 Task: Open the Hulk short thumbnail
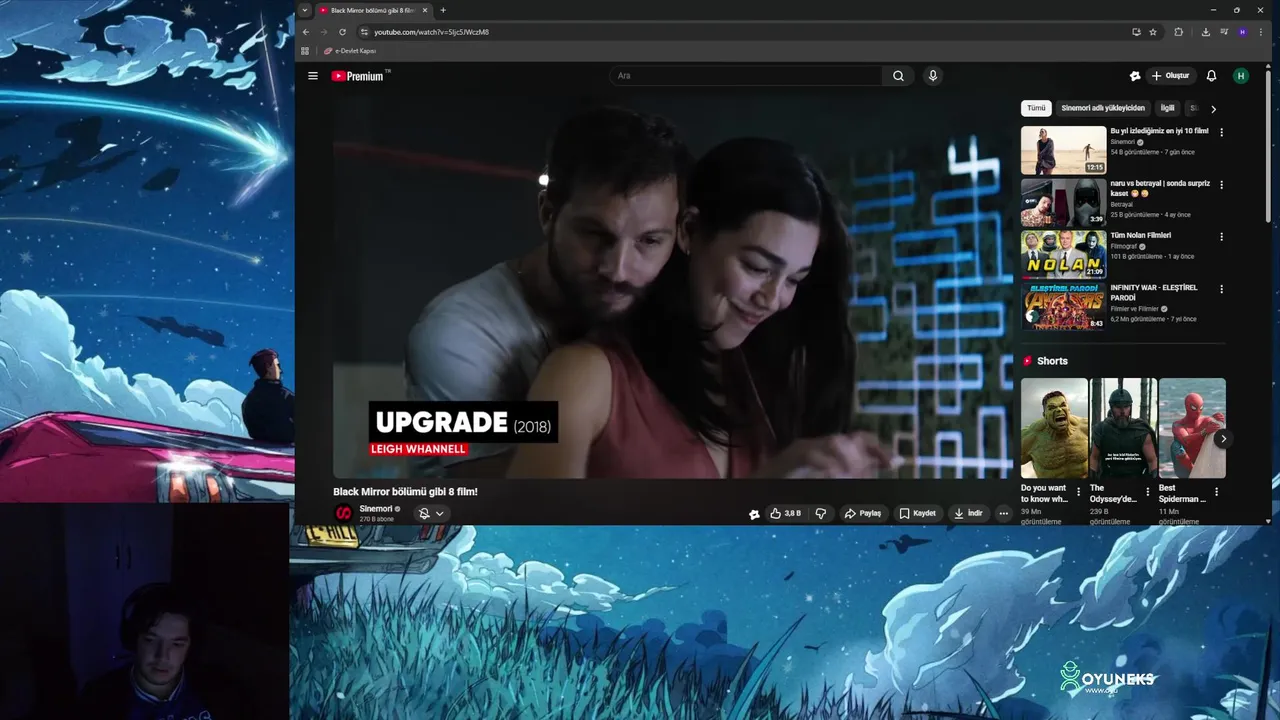coord(1054,428)
